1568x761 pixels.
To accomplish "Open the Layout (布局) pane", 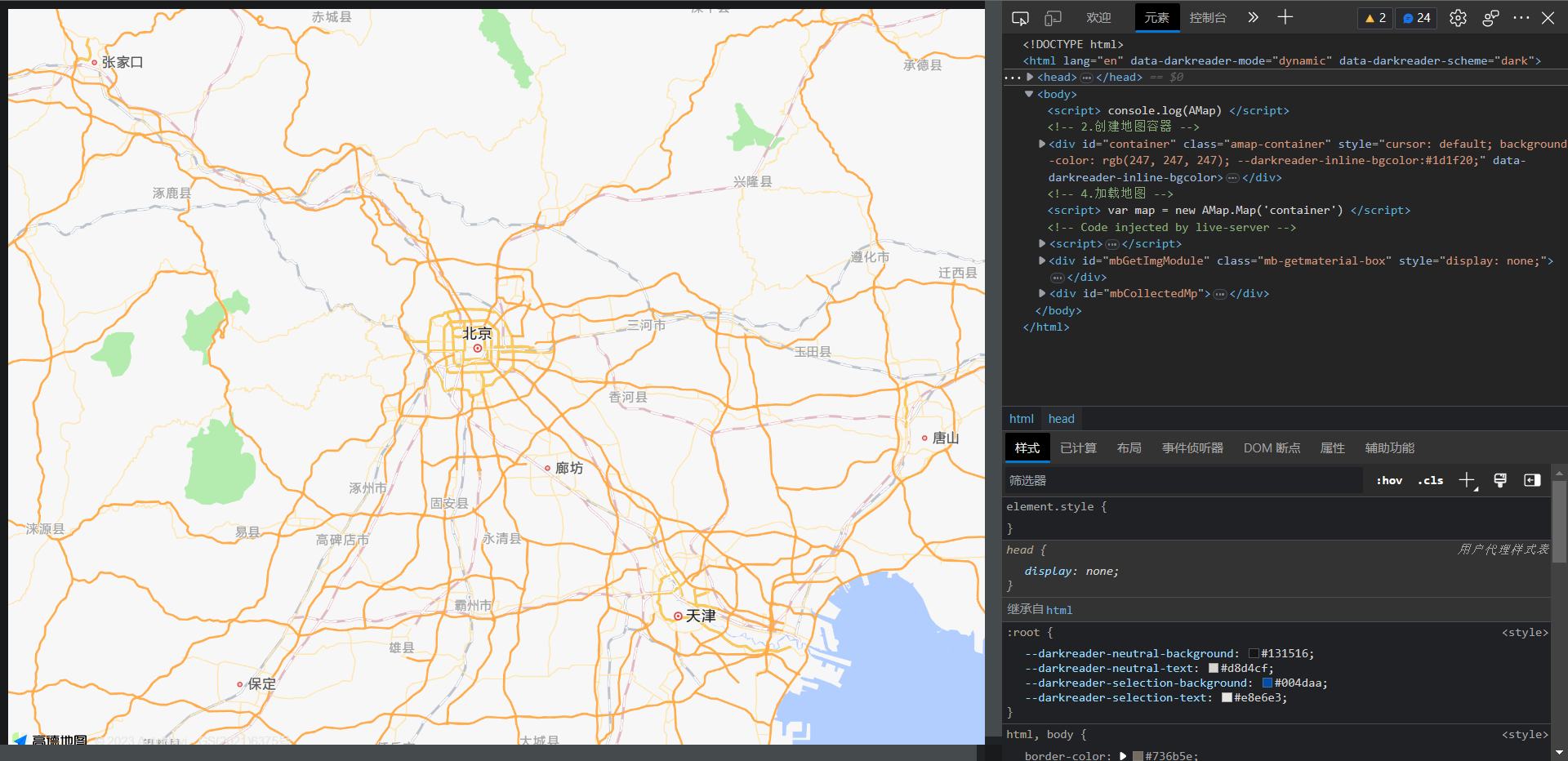I will click(x=1129, y=448).
